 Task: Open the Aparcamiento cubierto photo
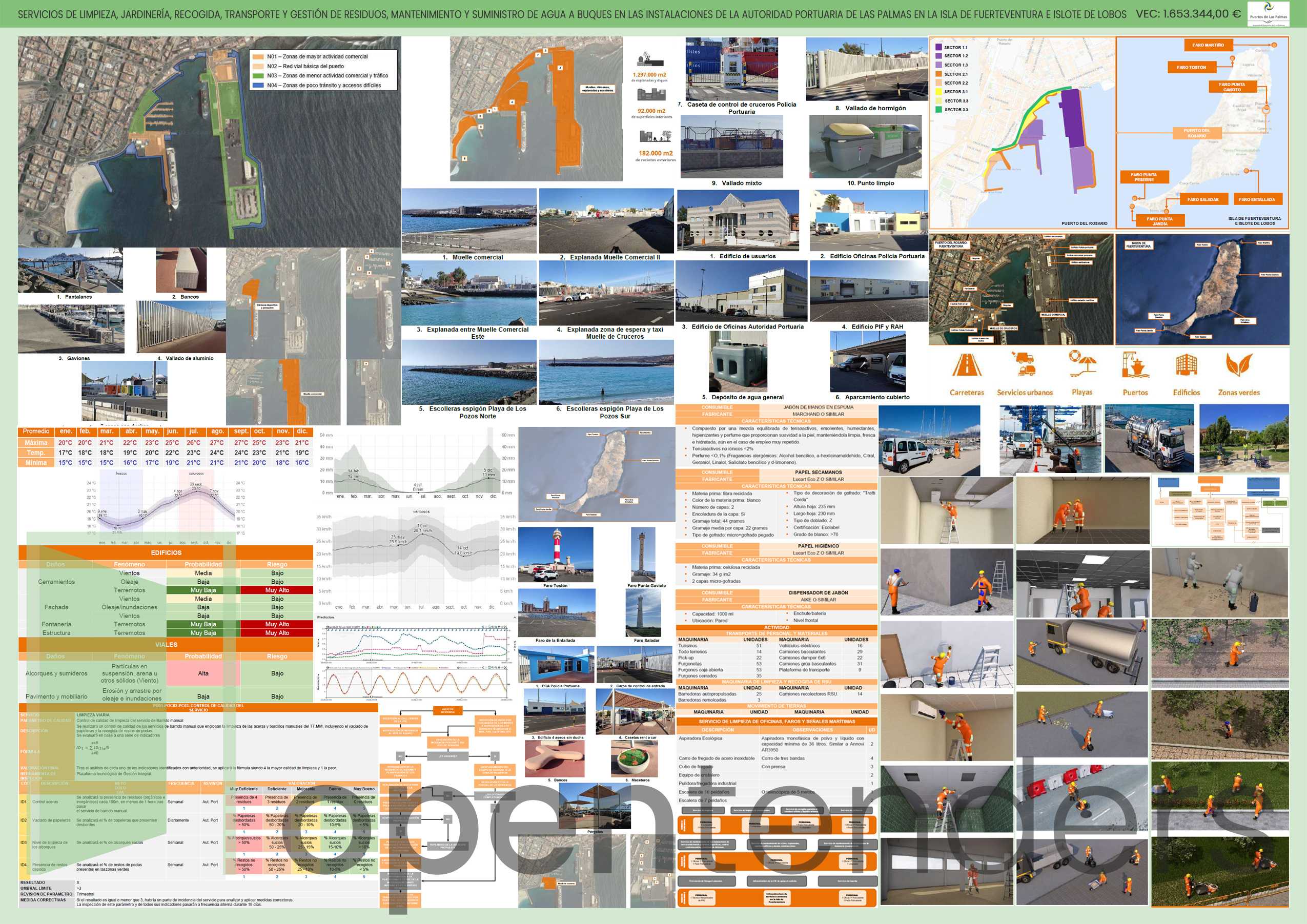coord(868,362)
